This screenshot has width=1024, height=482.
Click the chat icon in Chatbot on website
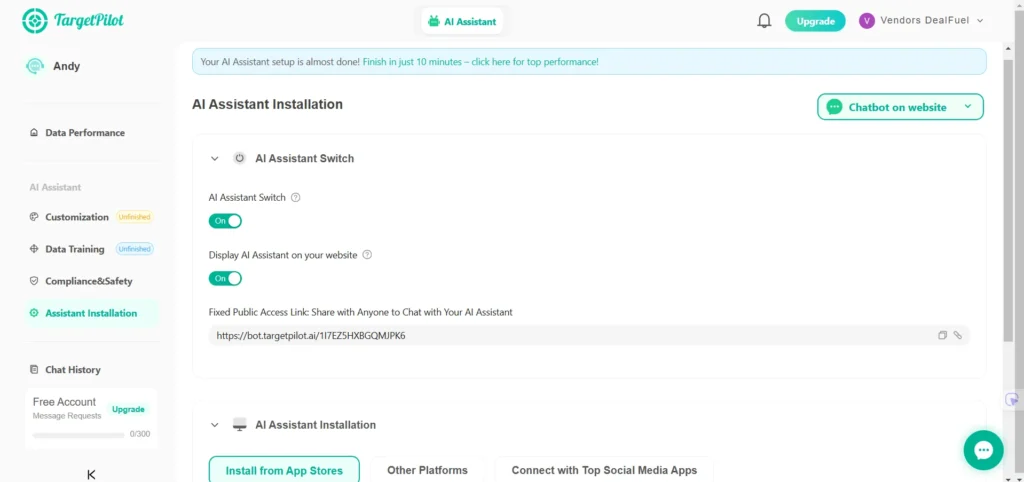834,107
